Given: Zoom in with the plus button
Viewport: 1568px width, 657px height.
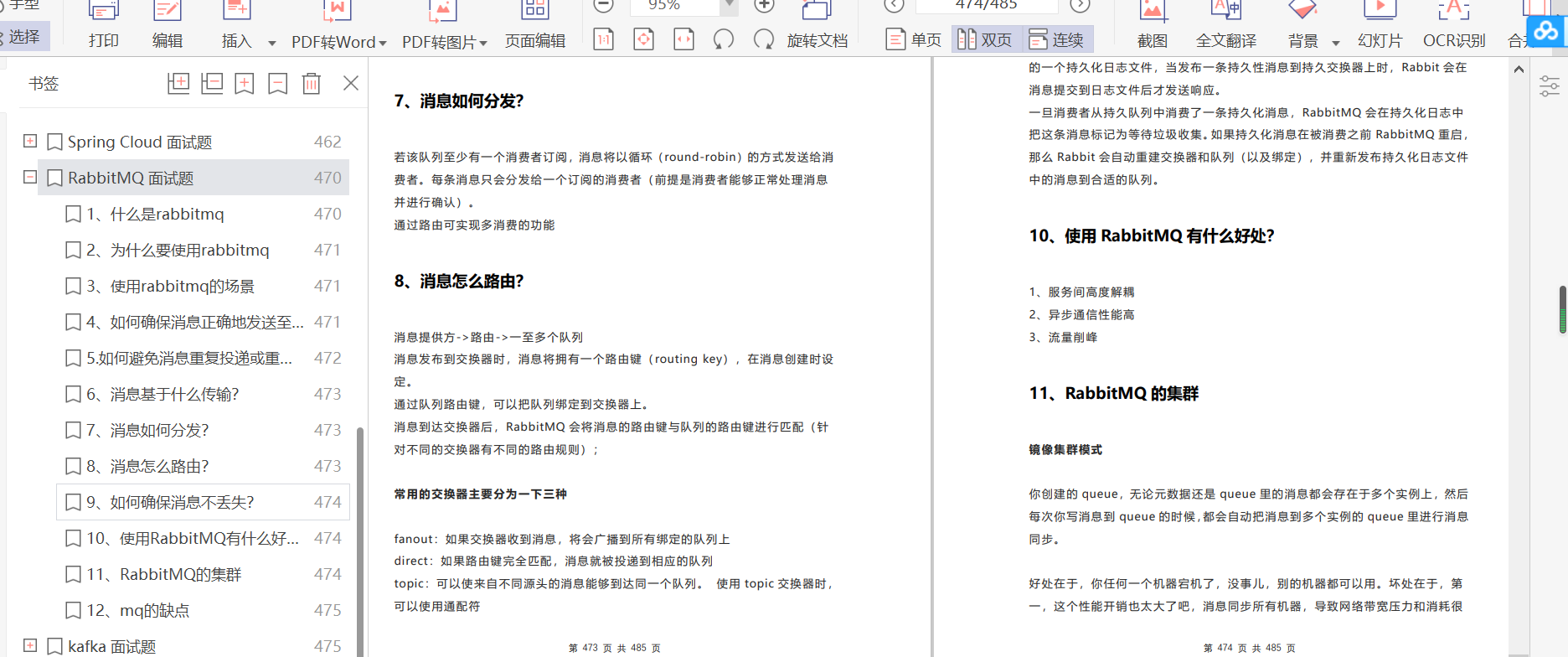Looking at the screenshot, I should pyautogui.click(x=764, y=5).
